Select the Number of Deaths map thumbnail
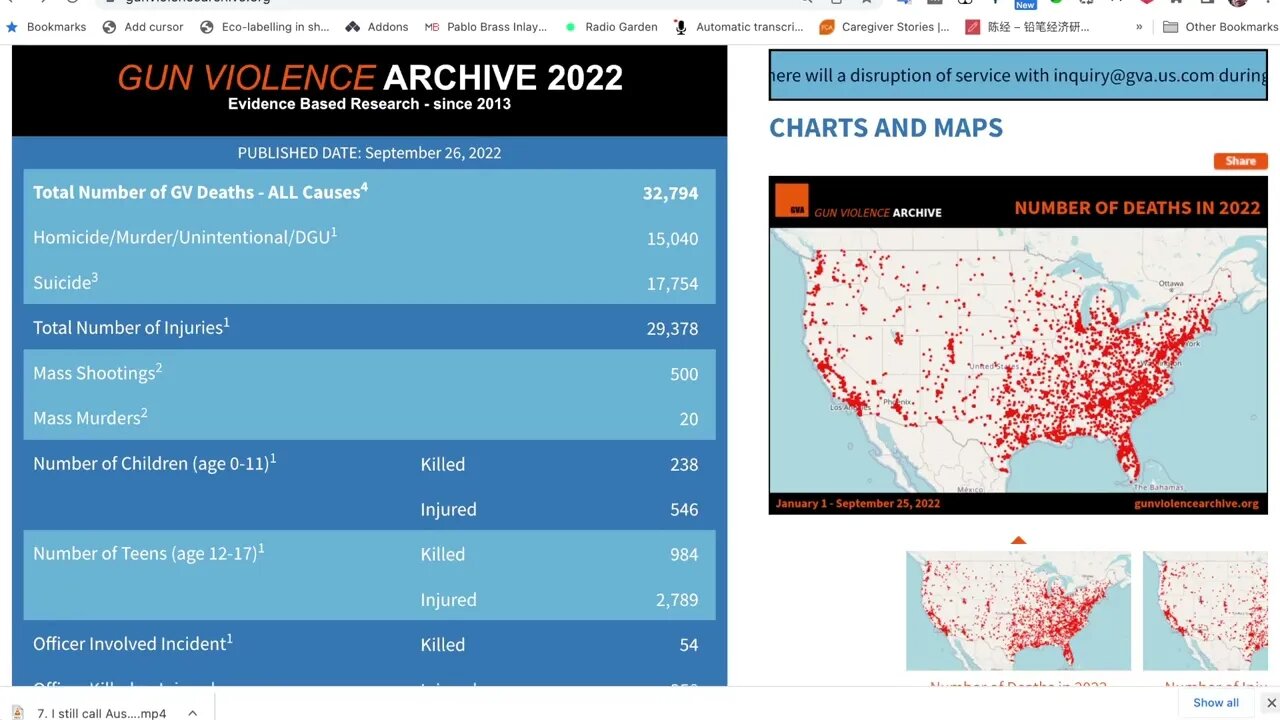 click(x=1018, y=610)
